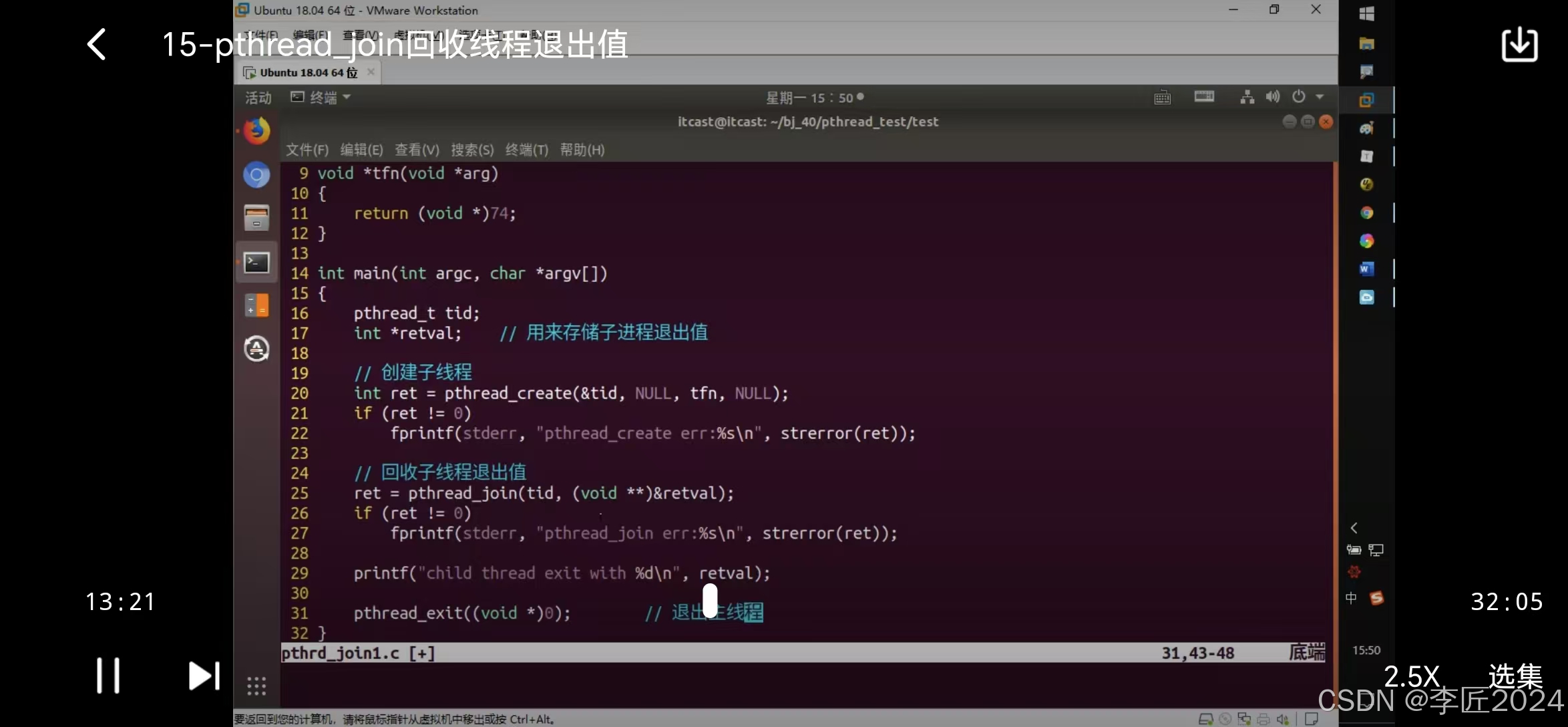Tap the download video icon
The height and width of the screenshot is (727, 1568).
tap(1519, 45)
